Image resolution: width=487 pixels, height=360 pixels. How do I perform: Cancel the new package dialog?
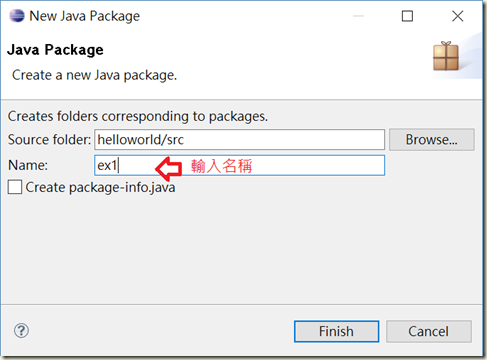coord(429,331)
